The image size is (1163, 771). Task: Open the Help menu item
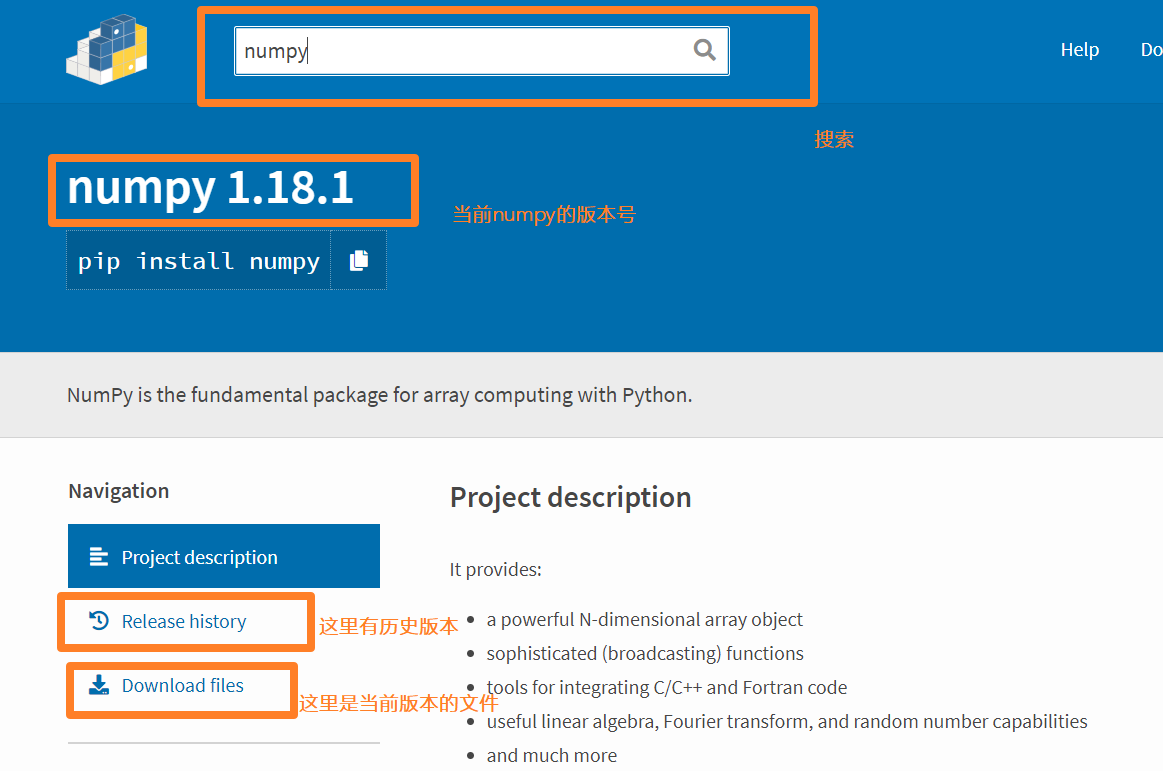tap(1079, 49)
